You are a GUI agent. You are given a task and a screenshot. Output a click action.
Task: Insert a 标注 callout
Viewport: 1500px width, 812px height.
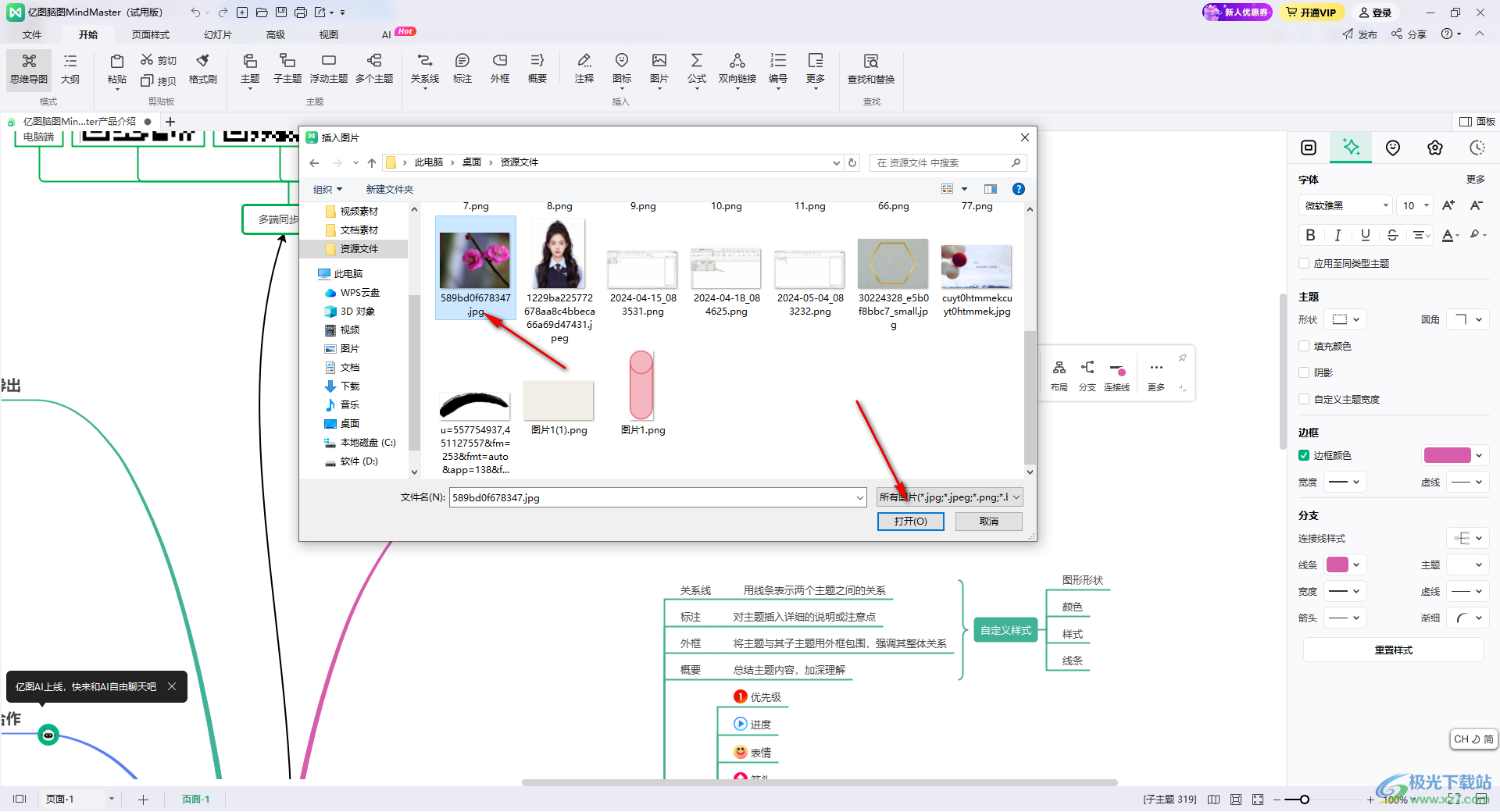(462, 69)
